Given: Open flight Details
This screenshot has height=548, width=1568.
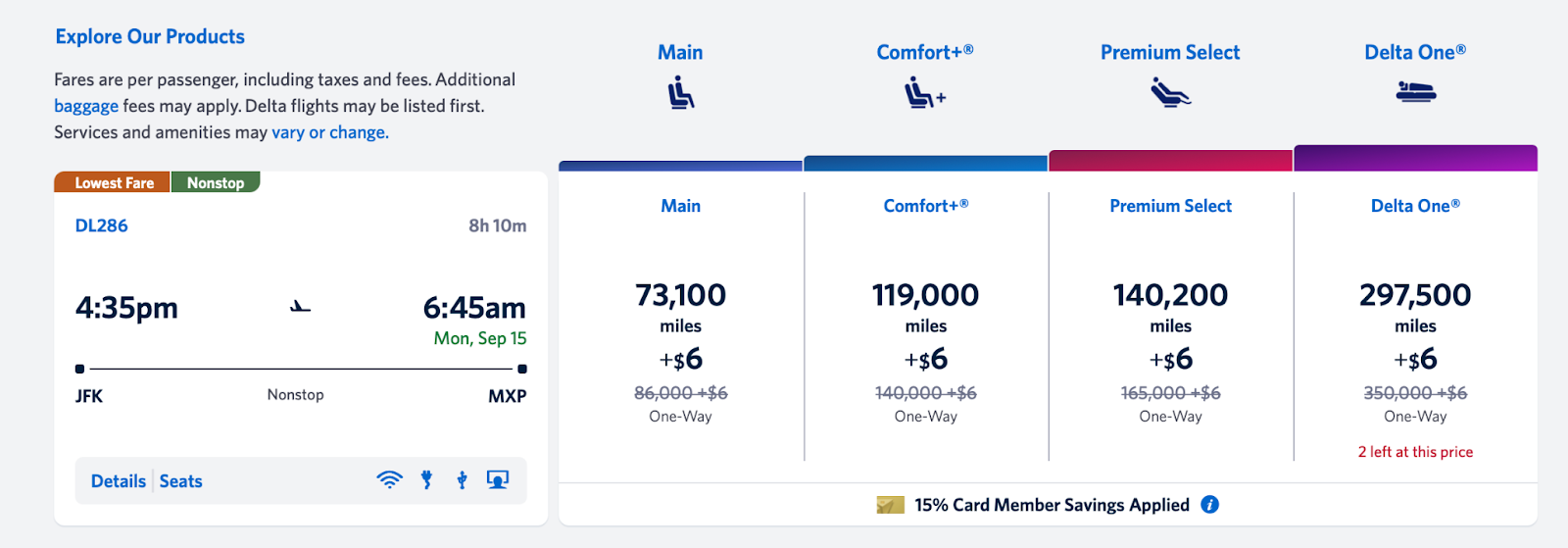Looking at the screenshot, I should coord(118,481).
